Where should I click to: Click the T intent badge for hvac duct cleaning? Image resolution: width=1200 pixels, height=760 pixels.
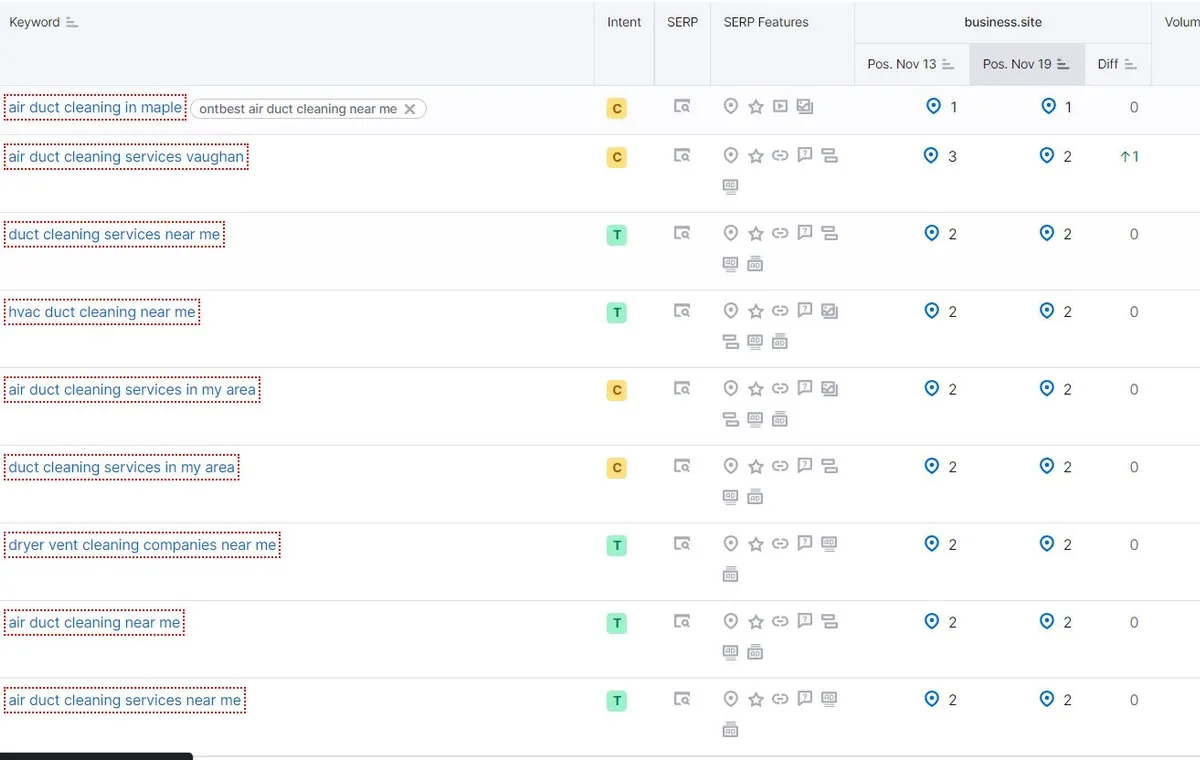[617, 312]
